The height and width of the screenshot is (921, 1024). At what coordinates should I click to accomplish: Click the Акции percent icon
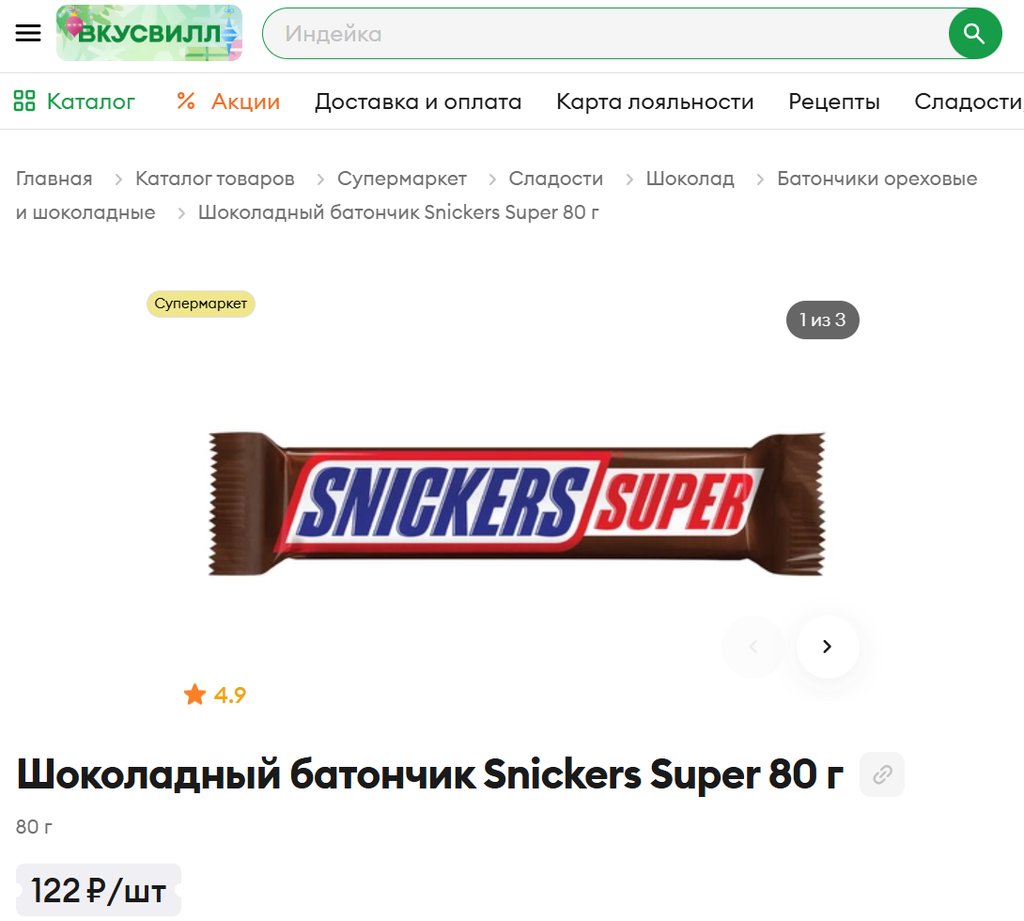185,101
